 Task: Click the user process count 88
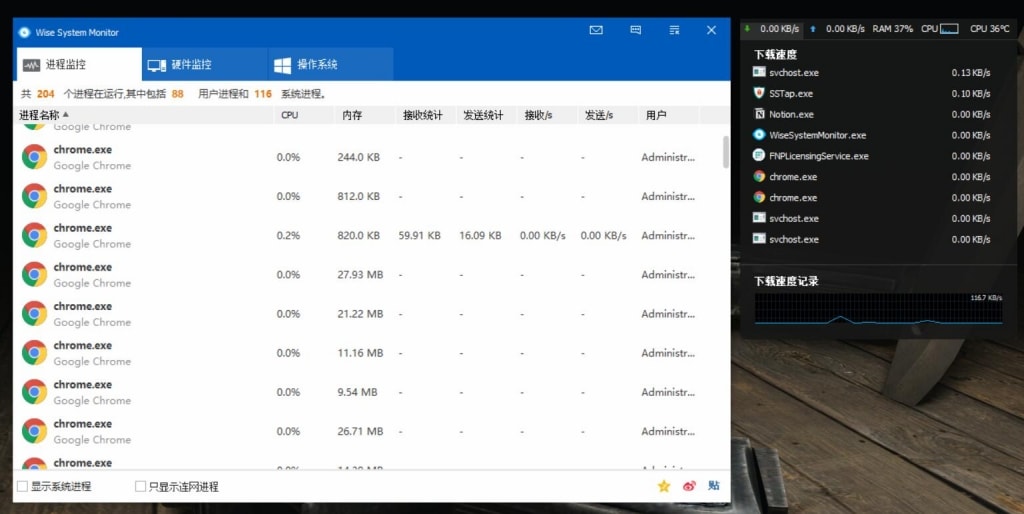178,94
